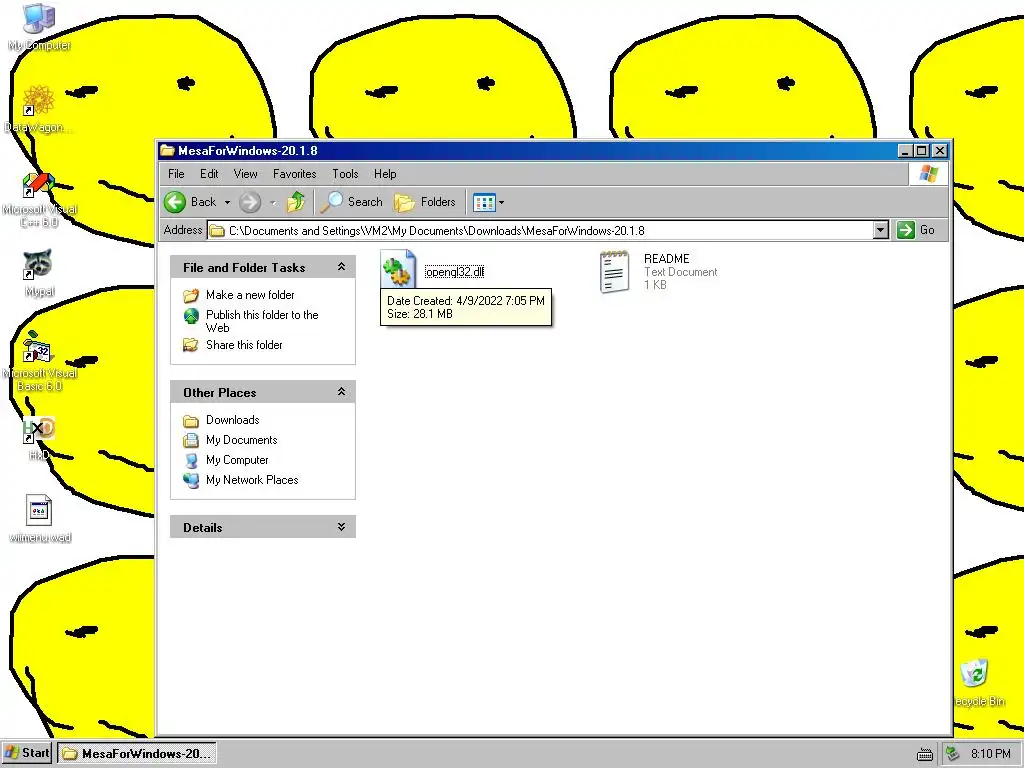Open the Forward history dropdown arrow
Image resolution: width=1024 pixels, height=768 pixels.
tap(273, 202)
